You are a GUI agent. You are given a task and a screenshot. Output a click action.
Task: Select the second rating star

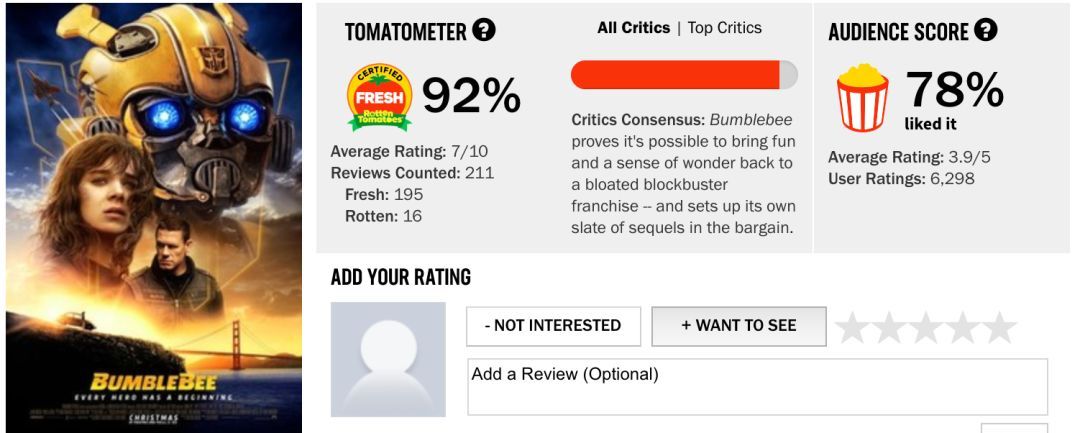889,327
